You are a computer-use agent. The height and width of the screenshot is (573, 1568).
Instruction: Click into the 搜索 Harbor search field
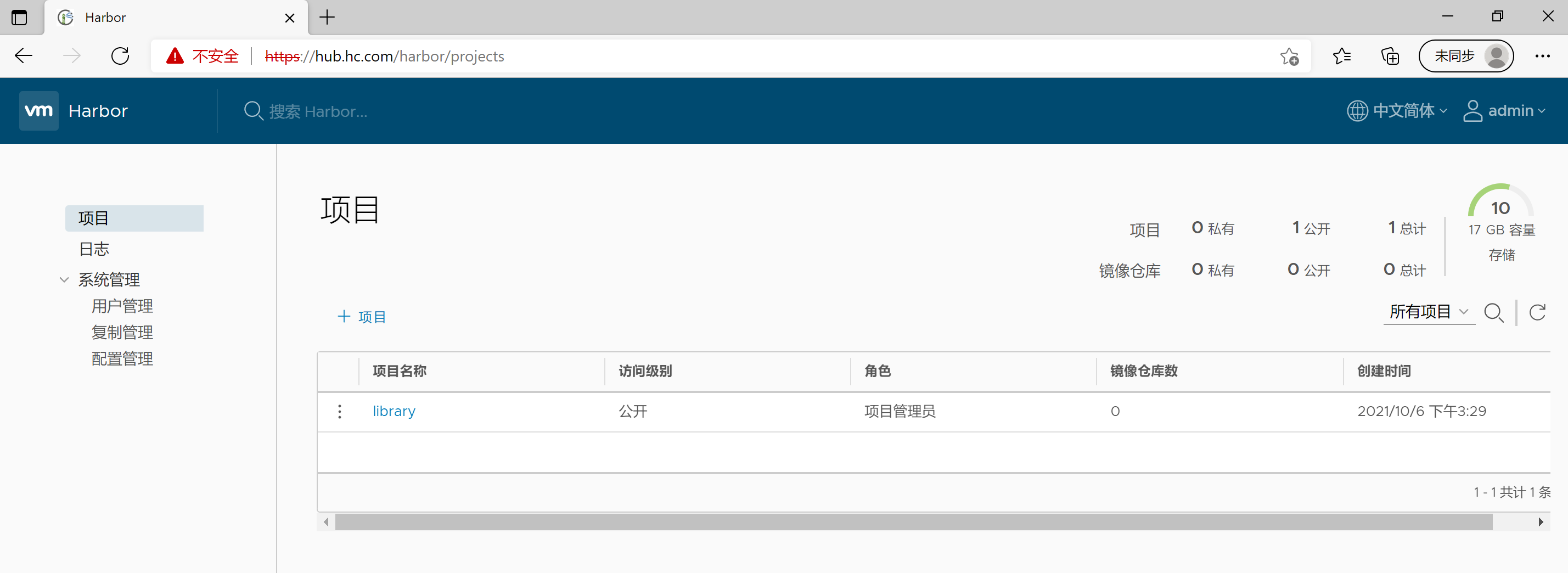pos(318,111)
